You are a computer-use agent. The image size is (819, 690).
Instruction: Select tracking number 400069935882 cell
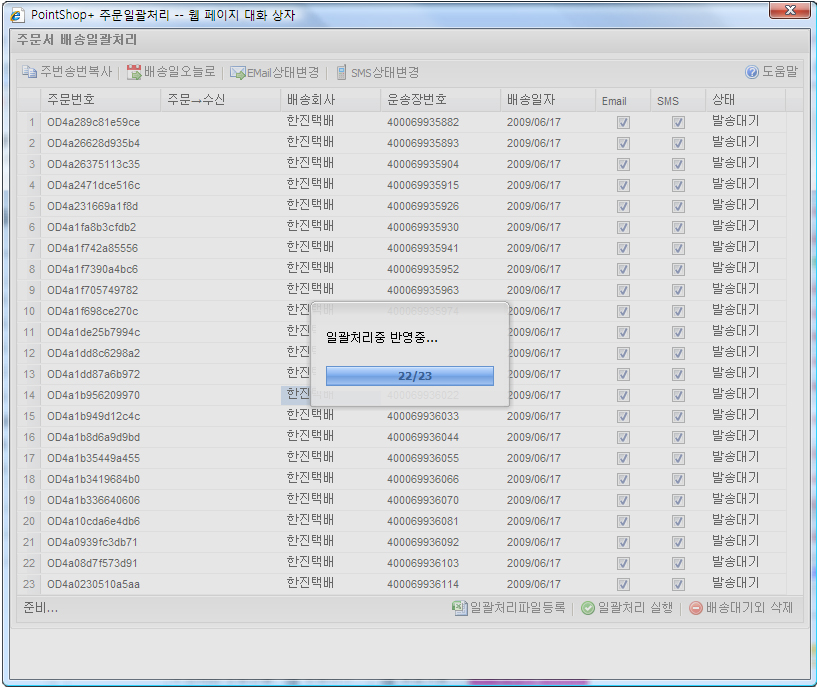pos(423,122)
